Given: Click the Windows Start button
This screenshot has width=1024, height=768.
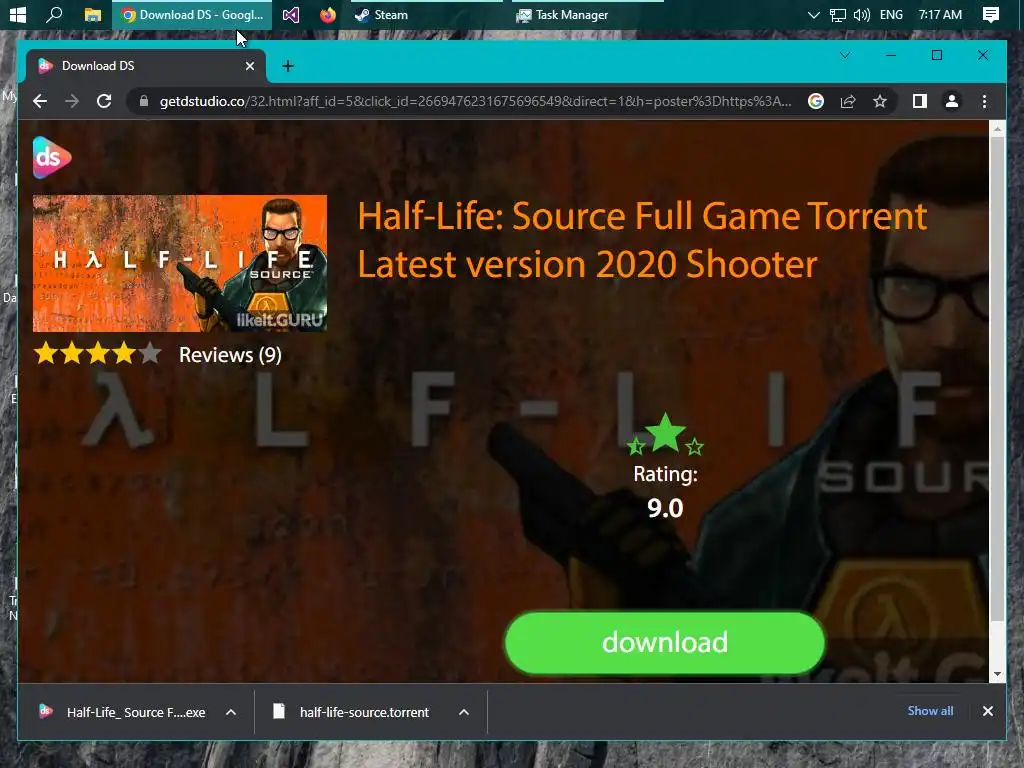Looking at the screenshot, I should [x=18, y=14].
